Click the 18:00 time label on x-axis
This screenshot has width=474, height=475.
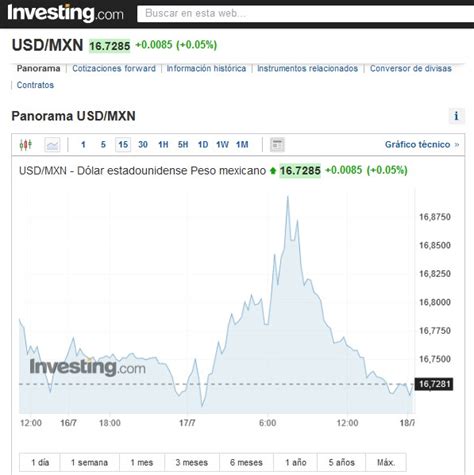pyautogui.click(x=110, y=423)
